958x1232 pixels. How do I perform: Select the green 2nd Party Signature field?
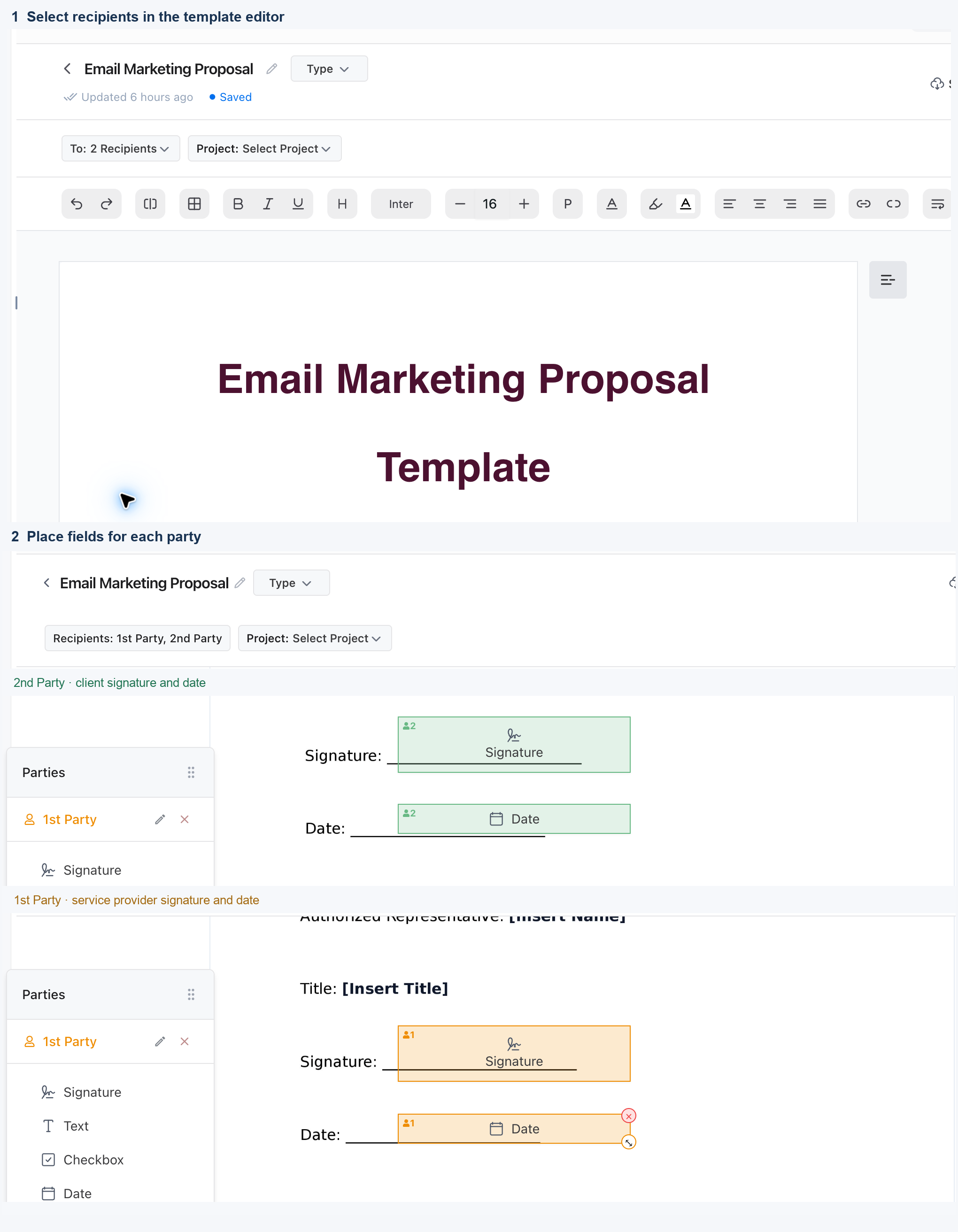click(514, 745)
